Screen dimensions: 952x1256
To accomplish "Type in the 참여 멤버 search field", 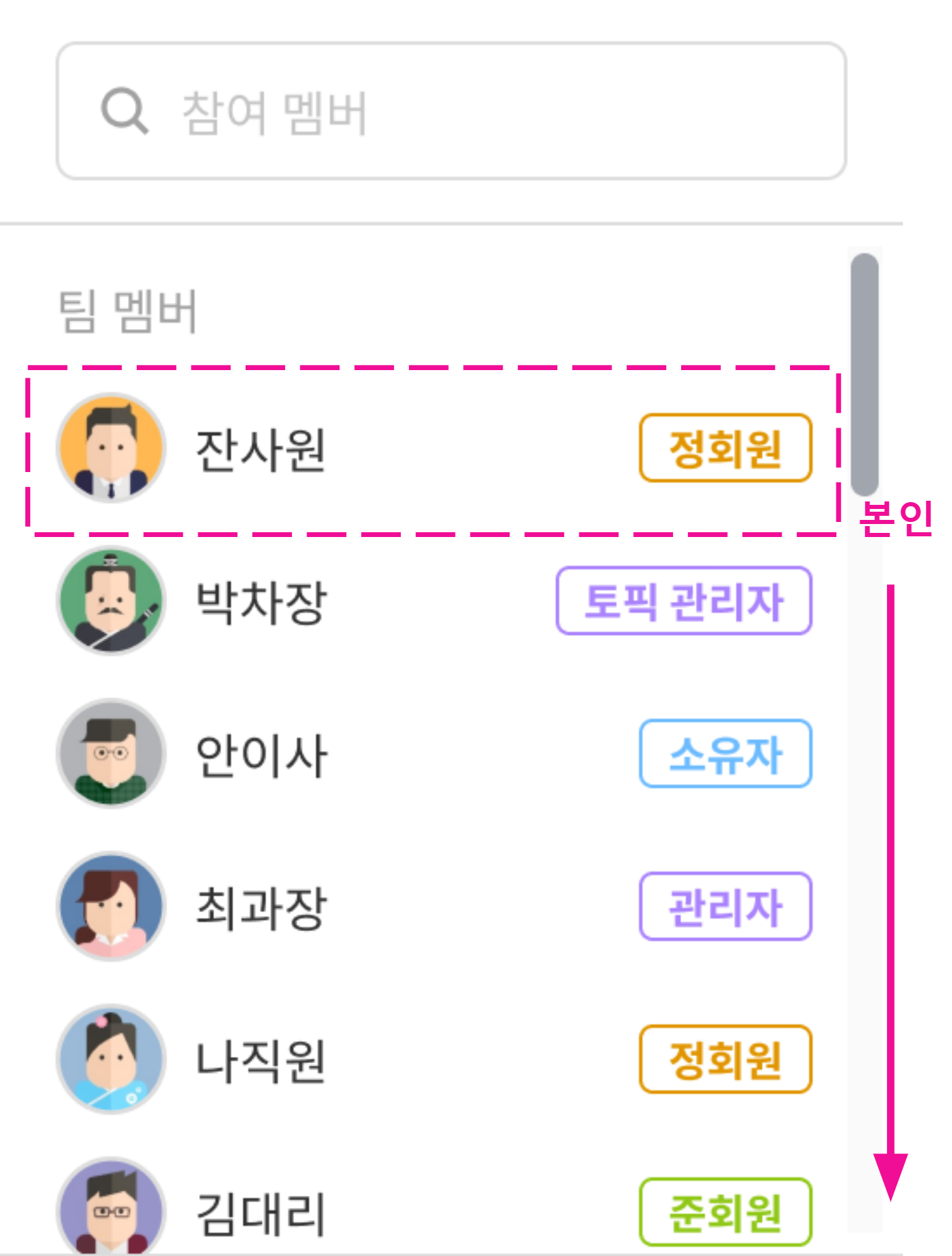I will [479, 112].
